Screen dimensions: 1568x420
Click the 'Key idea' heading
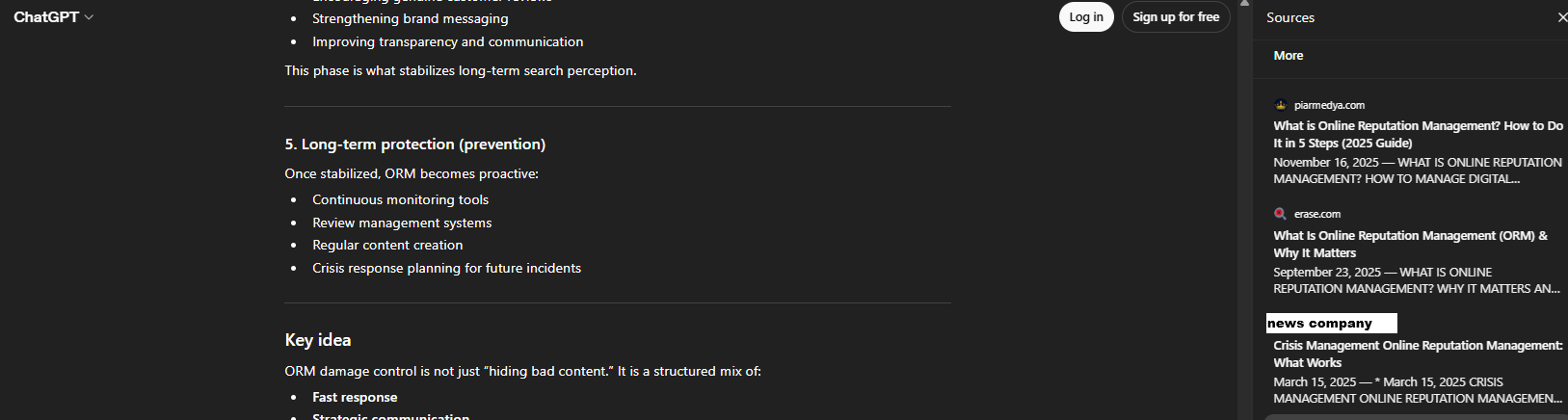pos(318,340)
